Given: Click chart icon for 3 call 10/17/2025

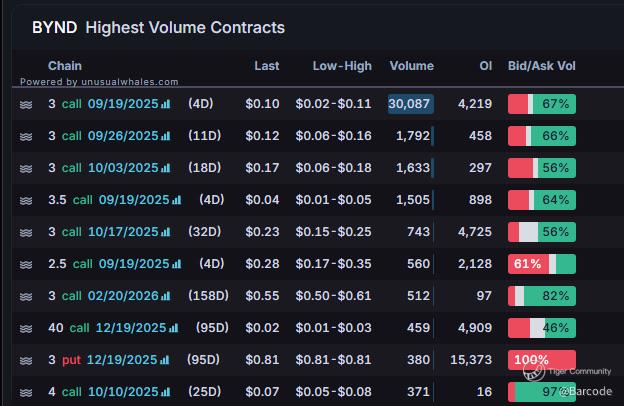Looking at the screenshot, I should [x=166, y=232].
